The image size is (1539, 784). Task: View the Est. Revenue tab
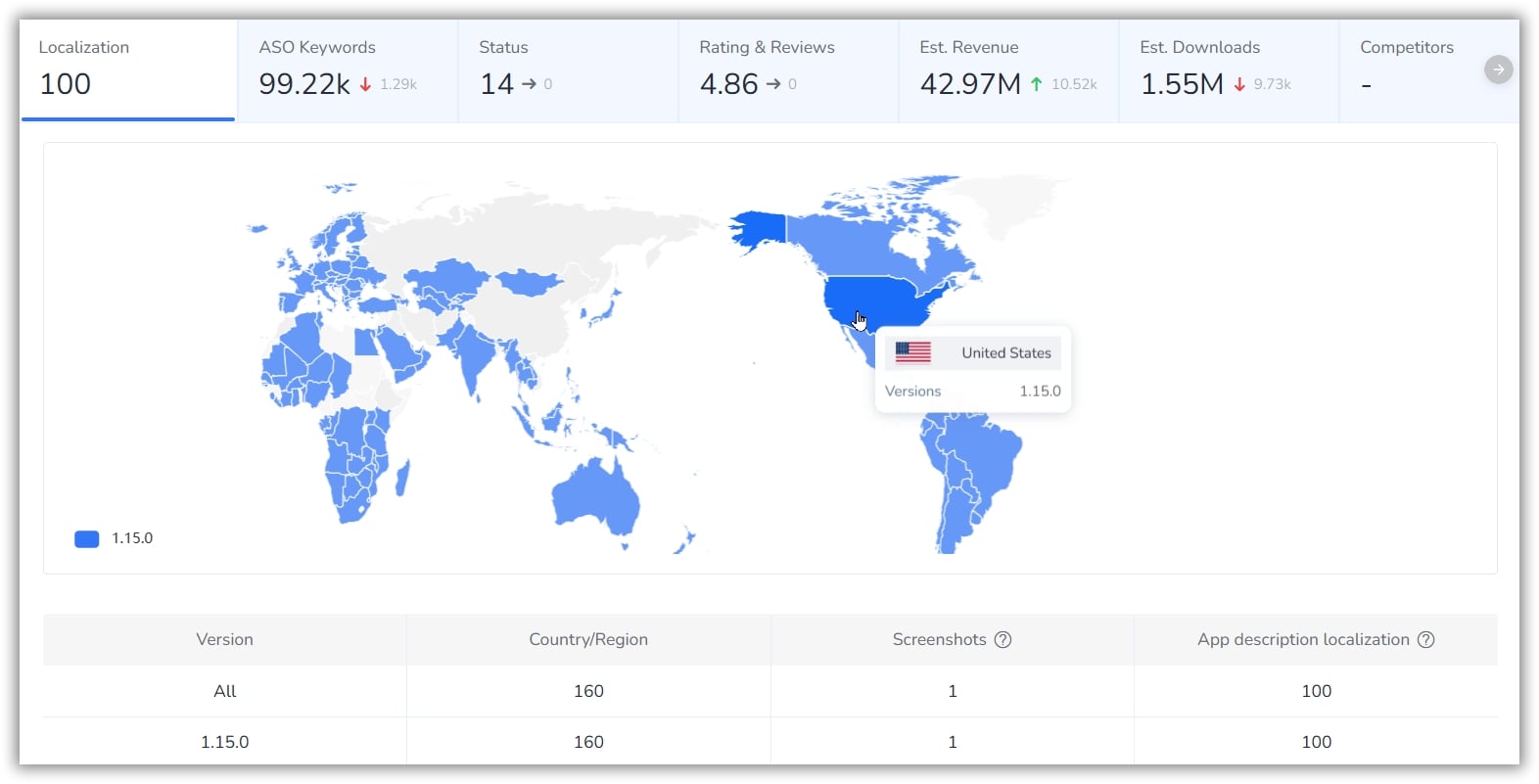point(1008,70)
